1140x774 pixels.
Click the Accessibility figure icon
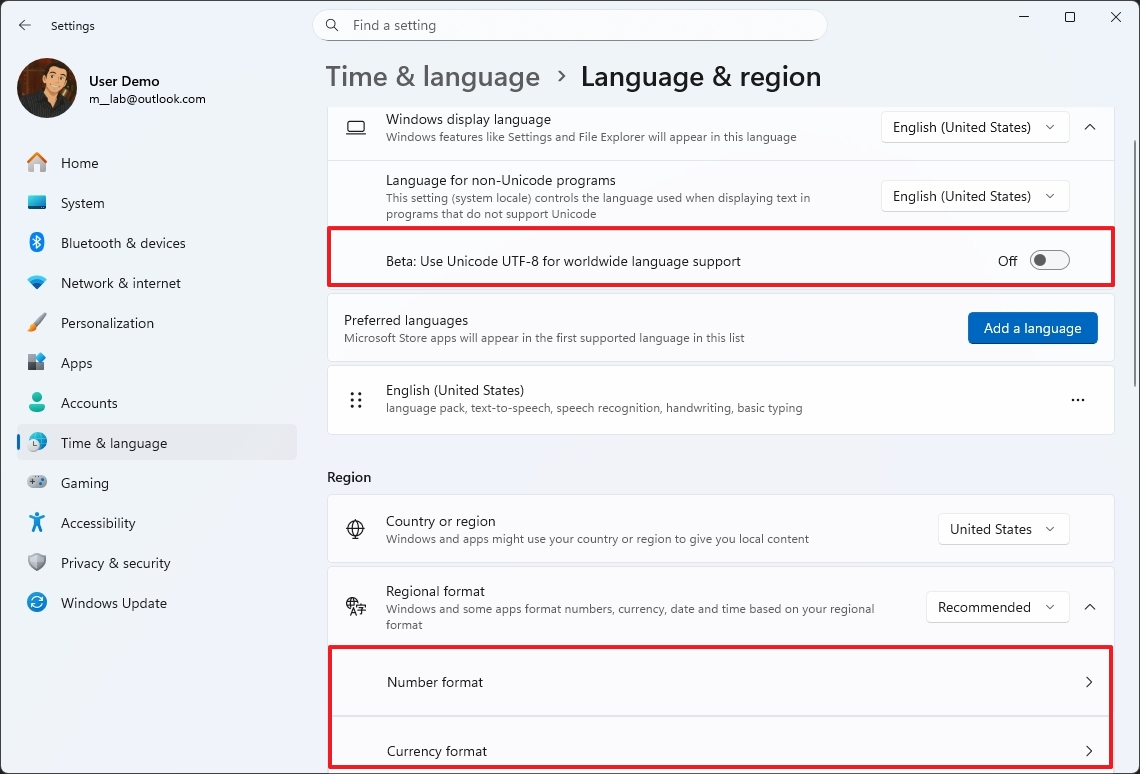pyautogui.click(x=37, y=523)
